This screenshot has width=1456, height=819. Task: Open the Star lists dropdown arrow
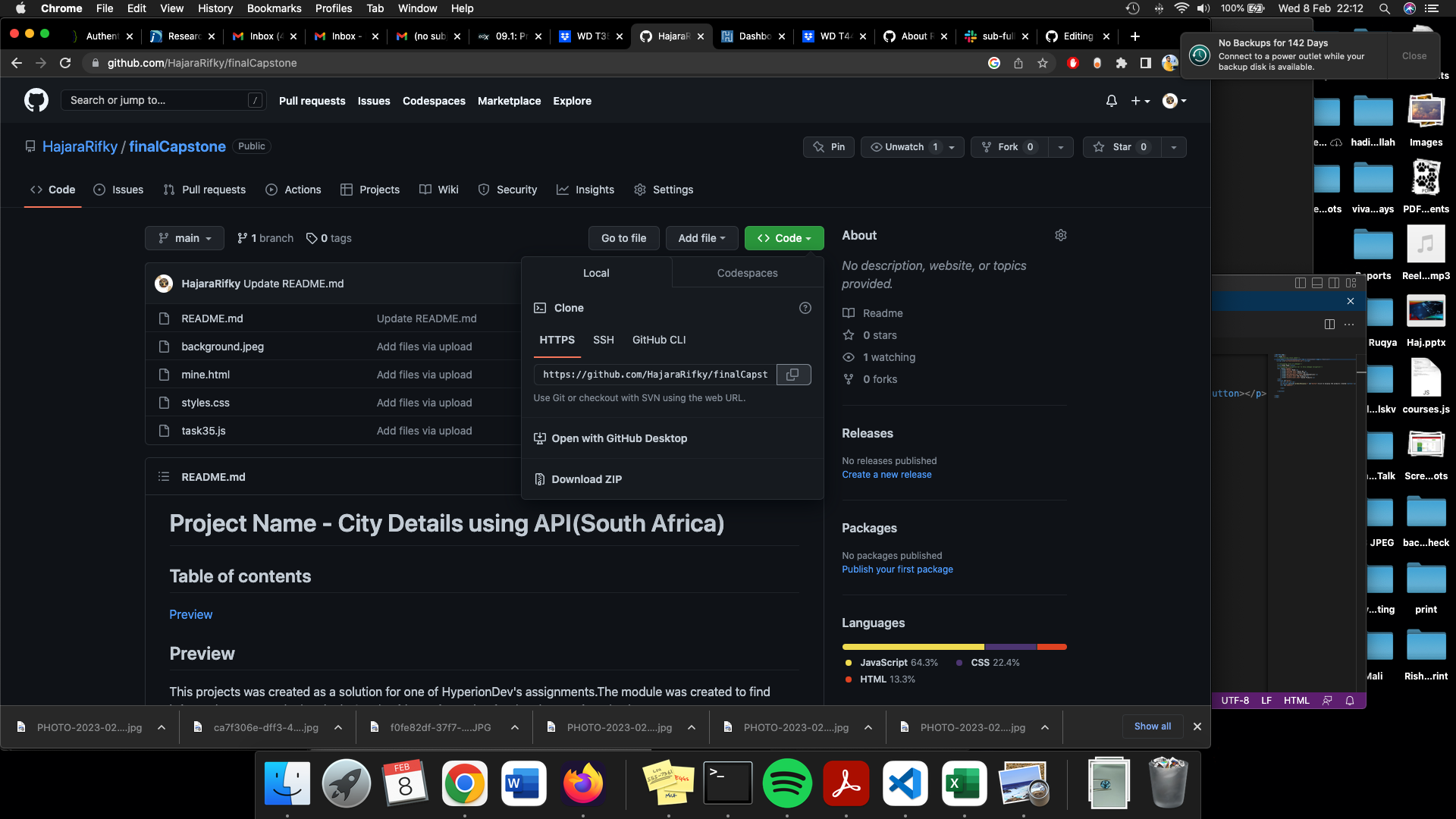(1173, 147)
